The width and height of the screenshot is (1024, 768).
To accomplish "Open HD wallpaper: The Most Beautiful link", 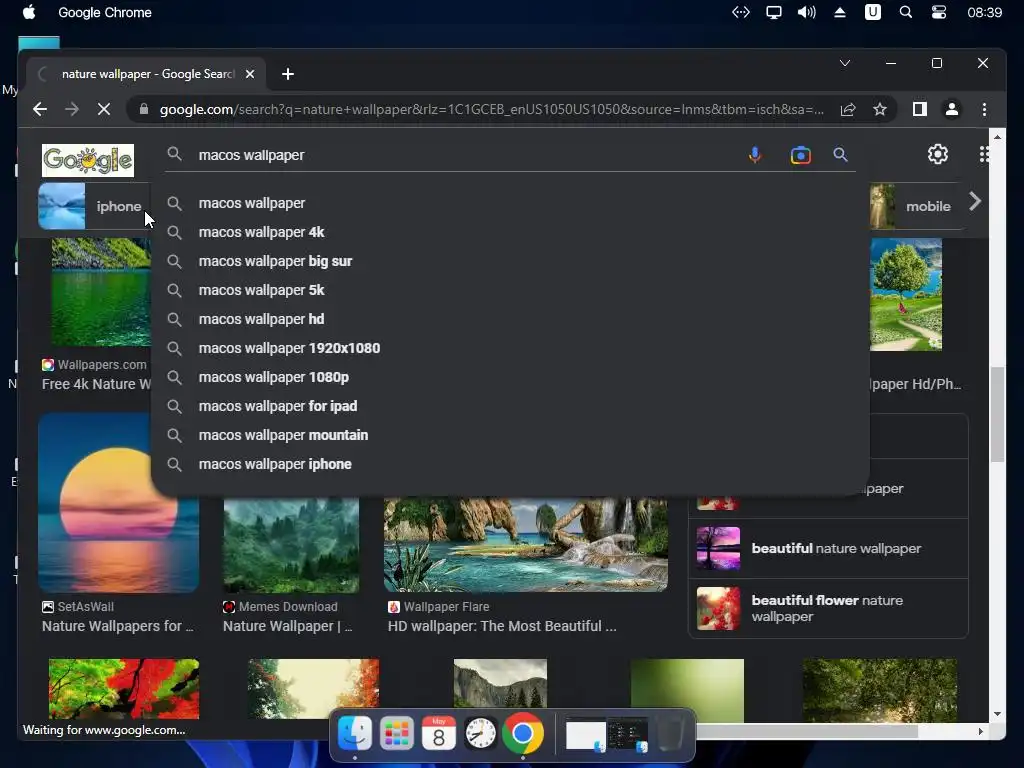I will coord(502,626).
